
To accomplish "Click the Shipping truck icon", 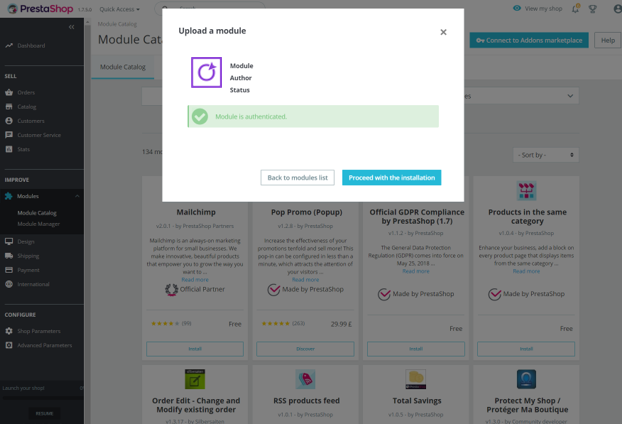I will (9, 256).
